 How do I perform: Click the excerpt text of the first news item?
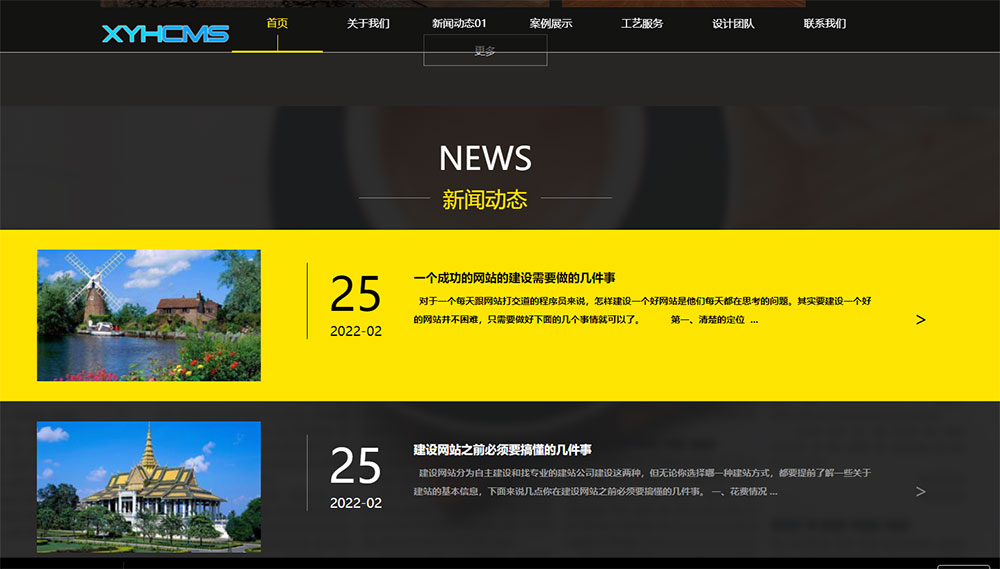(x=642, y=310)
